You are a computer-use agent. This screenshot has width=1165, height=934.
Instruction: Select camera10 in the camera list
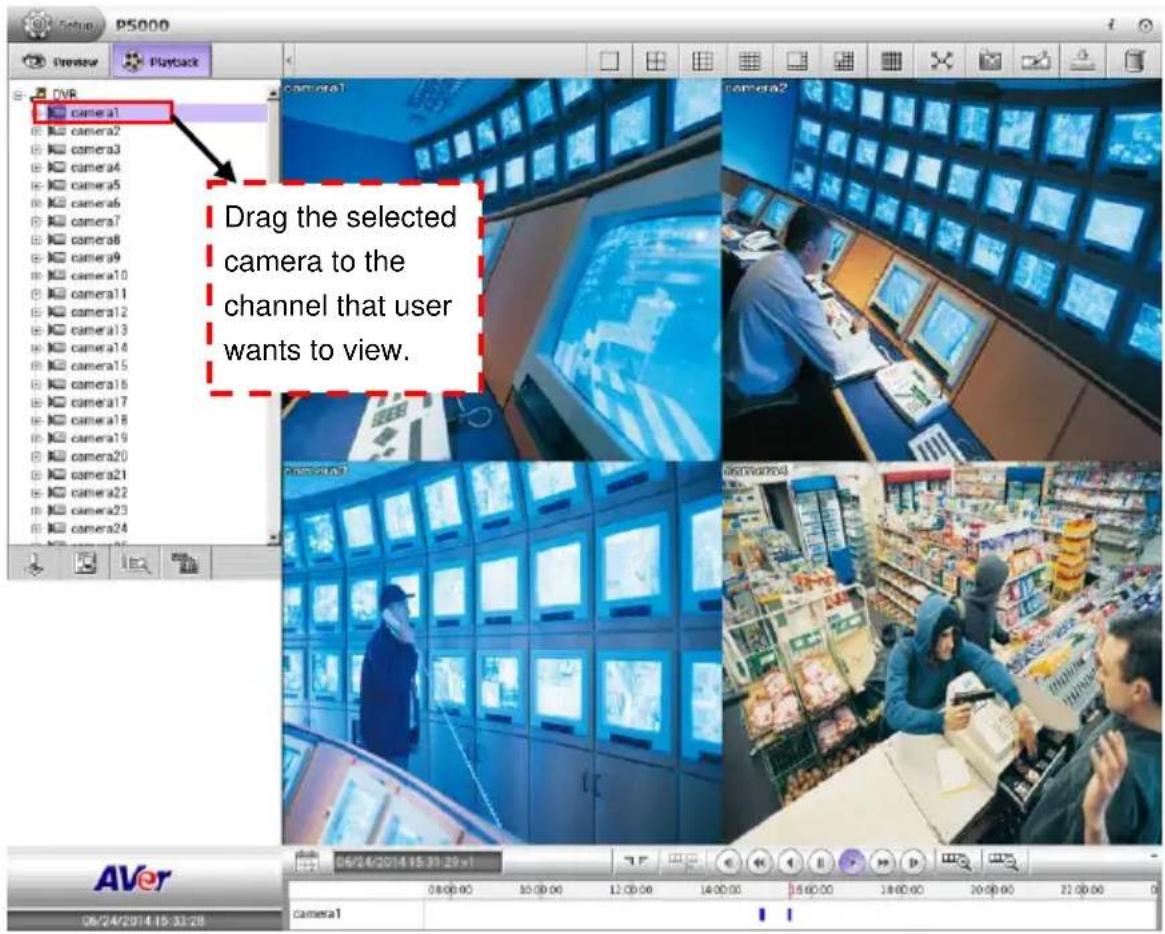point(99,276)
